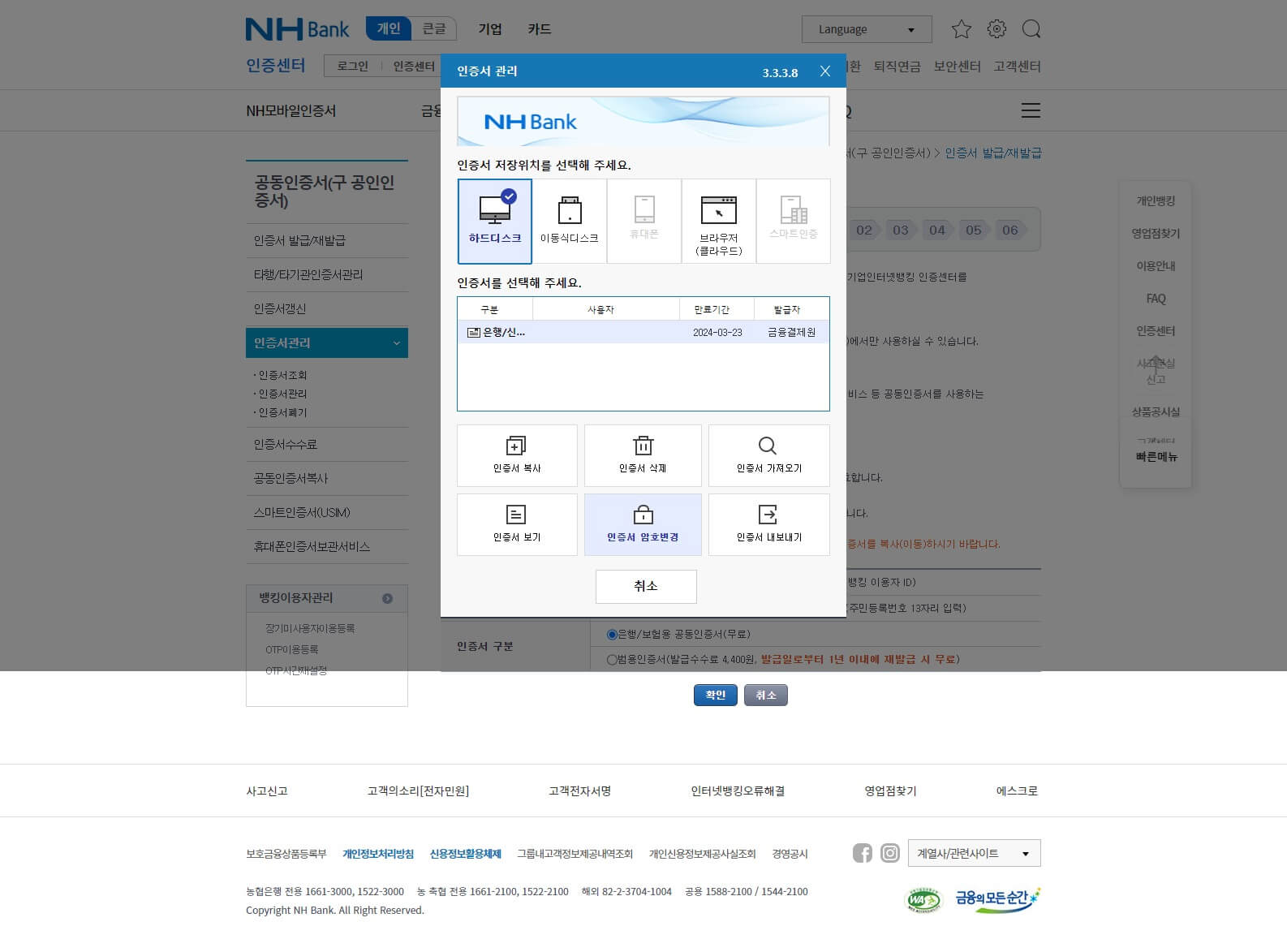This screenshot has height=952, width=1287.
Task: Open the 고객센터 navigation menu
Action: coord(1017,67)
